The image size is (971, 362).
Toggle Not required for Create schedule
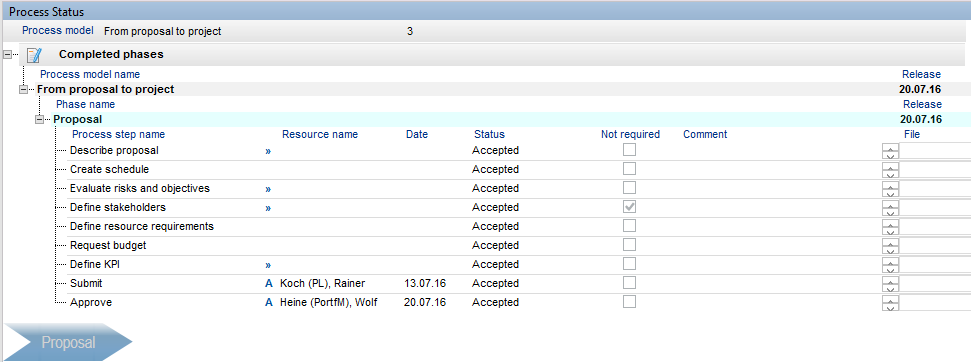coord(629,169)
